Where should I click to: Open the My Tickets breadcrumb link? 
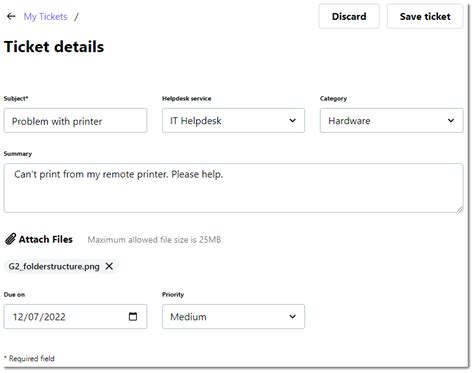tap(45, 17)
